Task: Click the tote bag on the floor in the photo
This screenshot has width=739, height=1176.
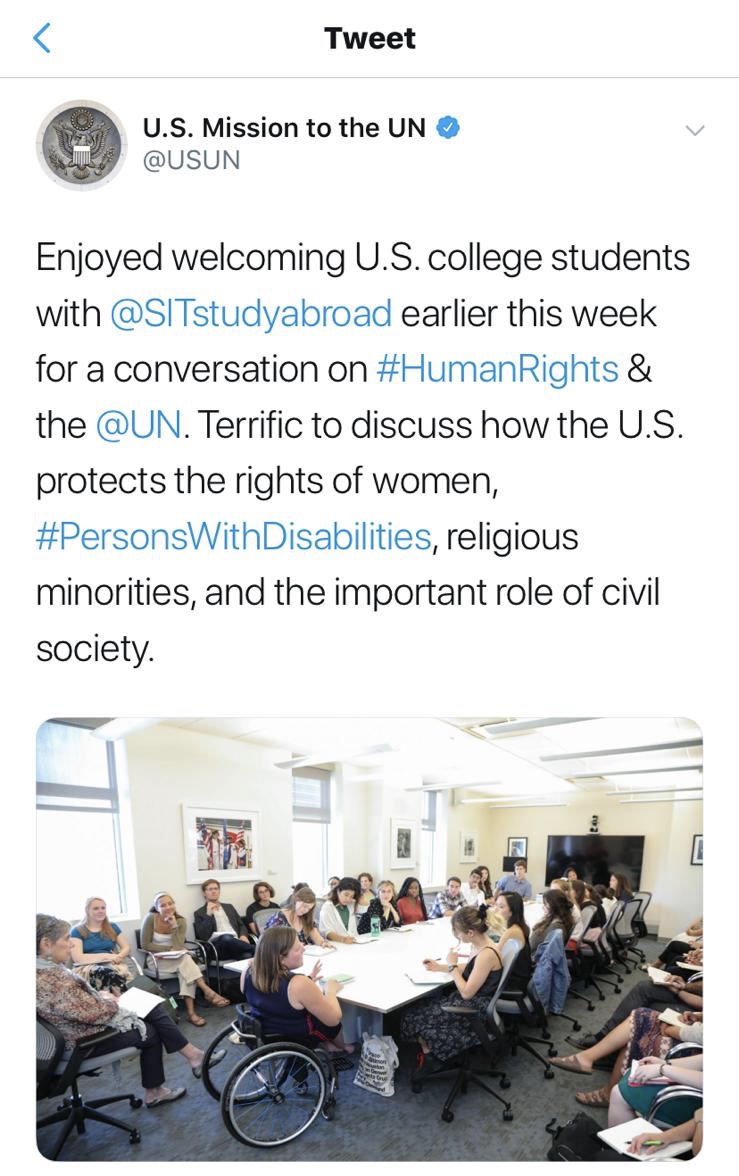Action: click(377, 1063)
